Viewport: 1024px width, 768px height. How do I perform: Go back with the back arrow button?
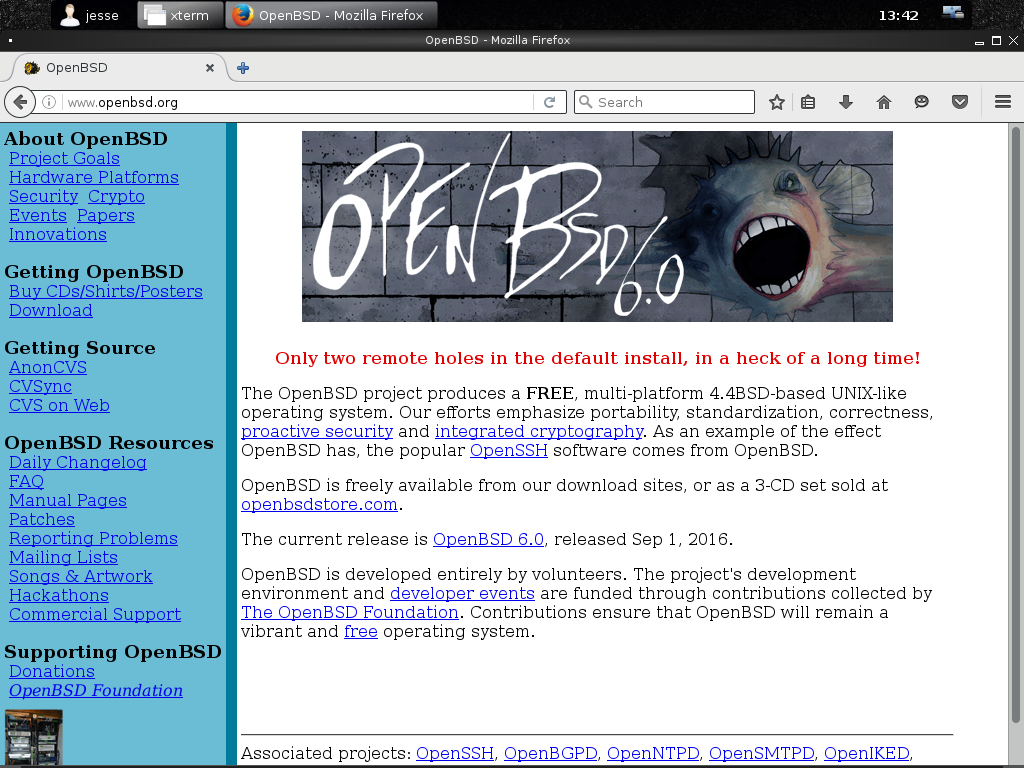pyautogui.click(x=20, y=102)
